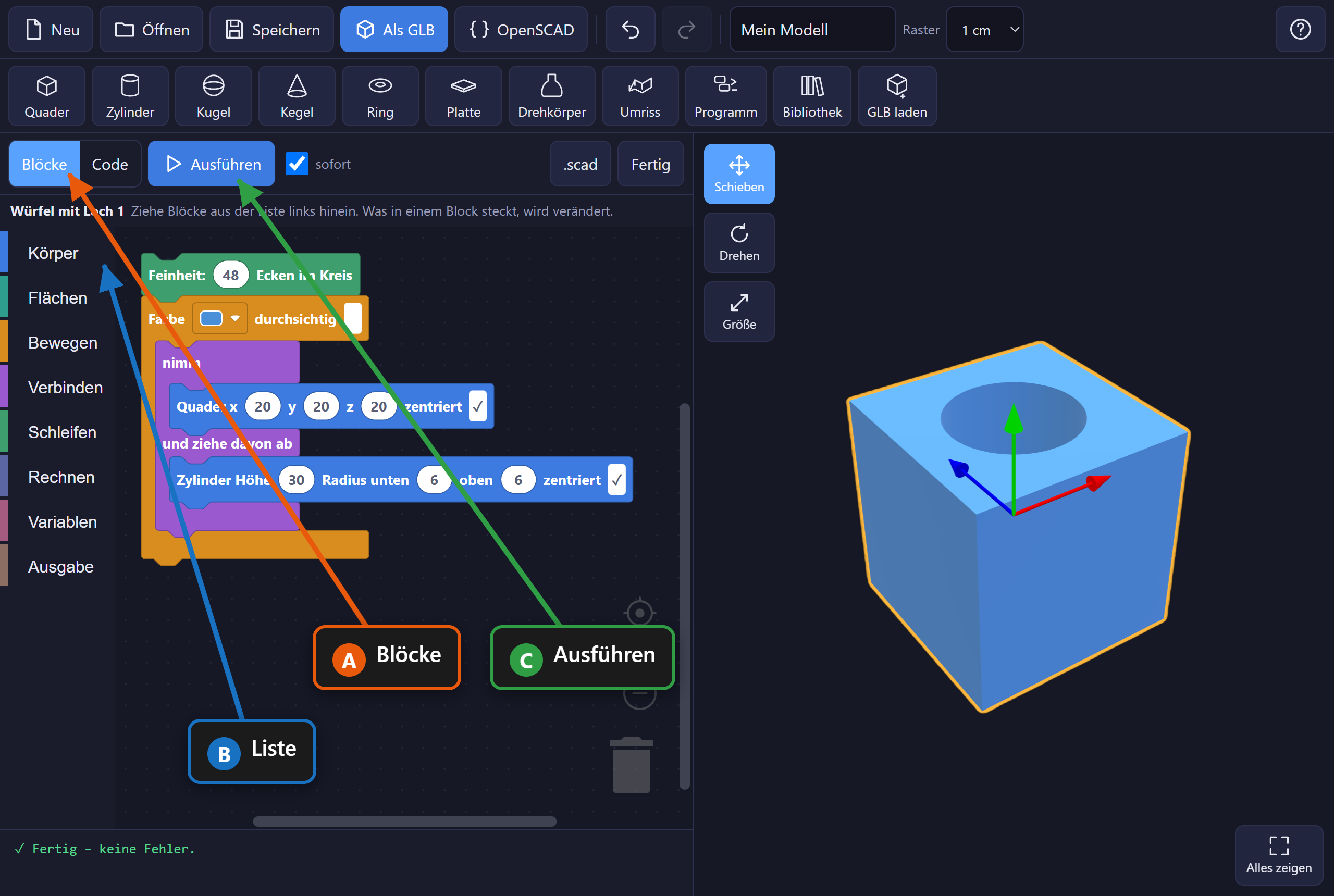Create a Drehkörper shape
This screenshot has height=896, width=1334.
coord(552,96)
